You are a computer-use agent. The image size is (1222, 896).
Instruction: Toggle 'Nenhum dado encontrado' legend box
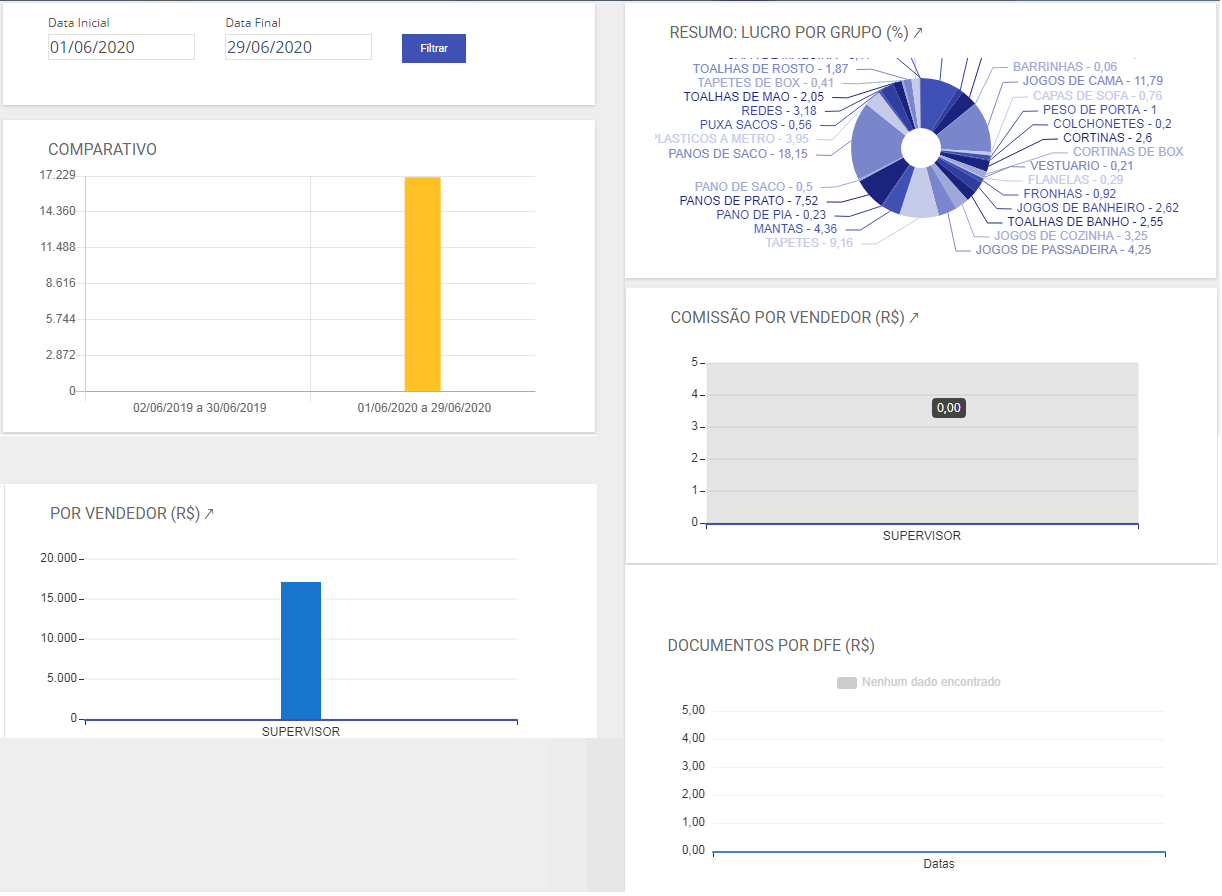[846, 683]
